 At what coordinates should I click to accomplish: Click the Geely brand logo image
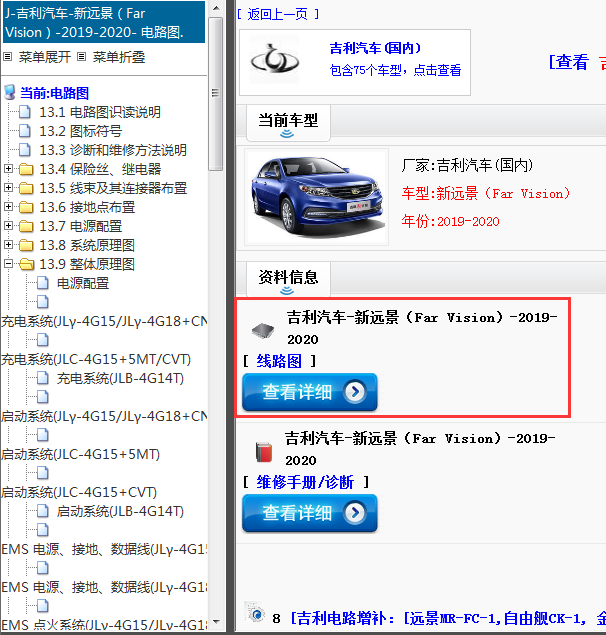[x=275, y=60]
